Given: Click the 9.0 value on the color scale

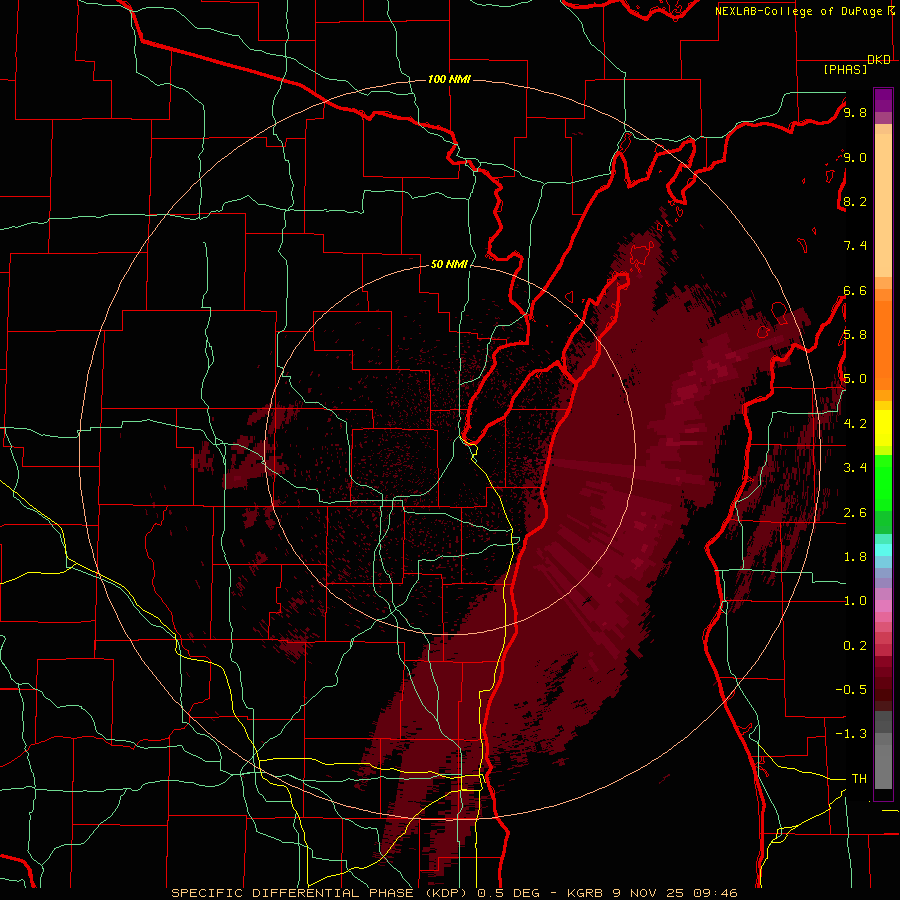Looking at the screenshot, I should pyautogui.click(x=855, y=157).
